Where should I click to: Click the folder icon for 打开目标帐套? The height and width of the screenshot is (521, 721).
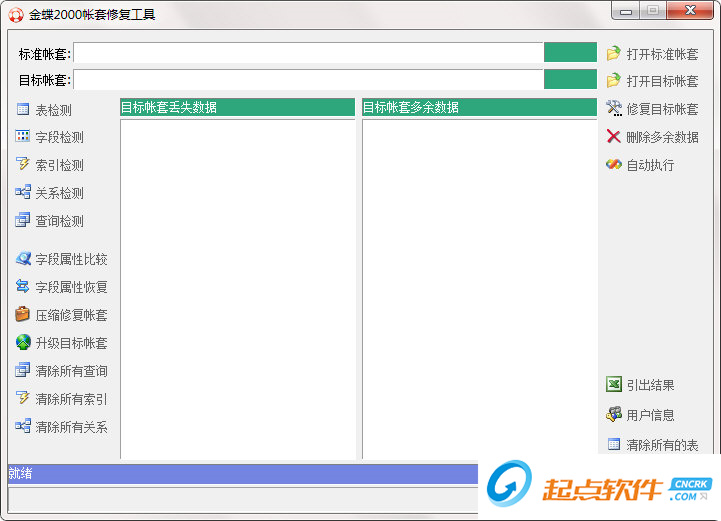pos(614,80)
